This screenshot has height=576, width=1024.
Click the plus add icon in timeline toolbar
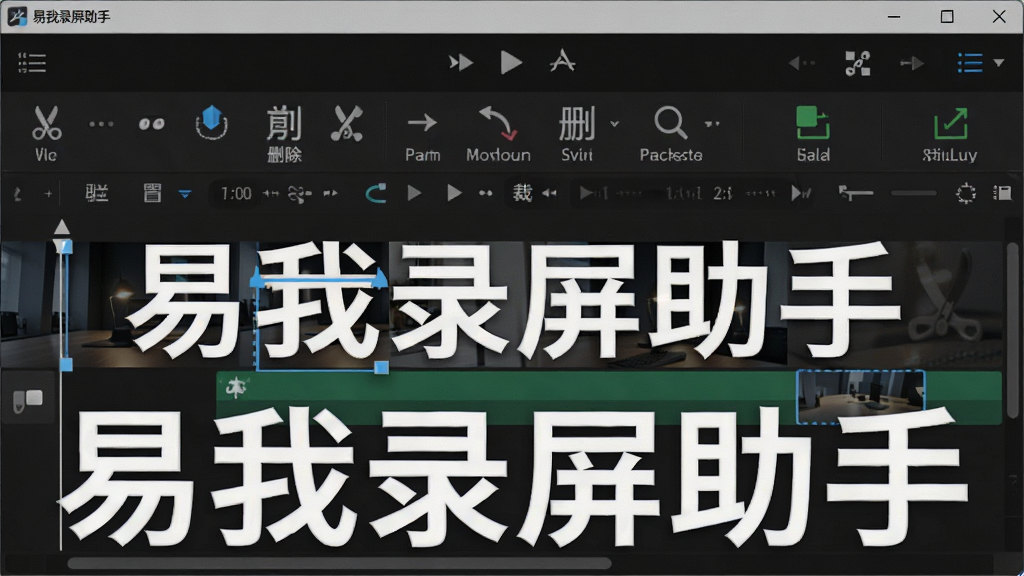[48, 194]
